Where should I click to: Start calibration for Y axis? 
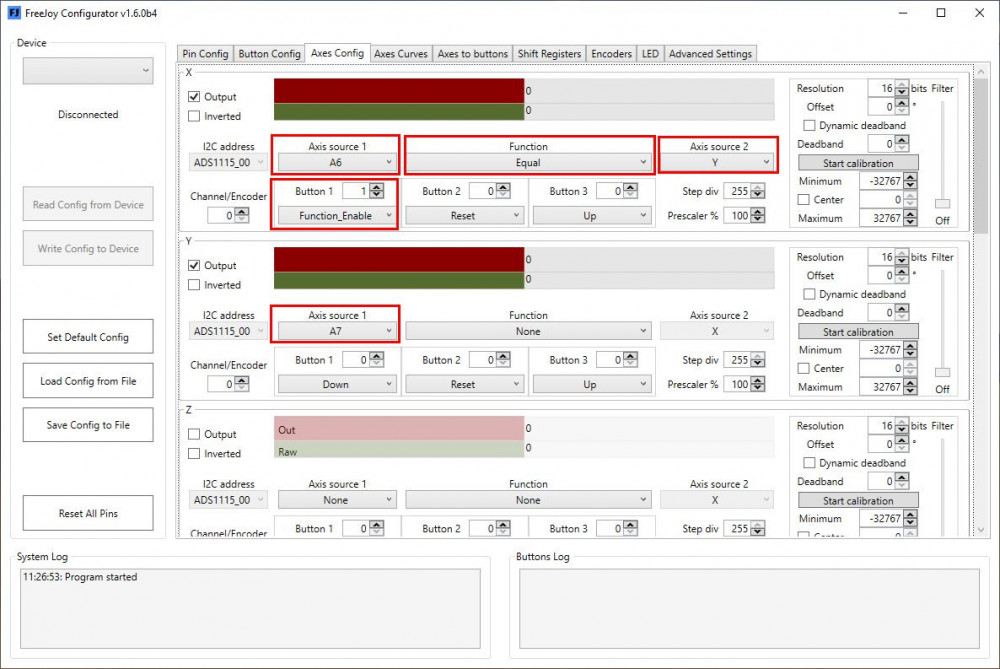tap(858, 332)
